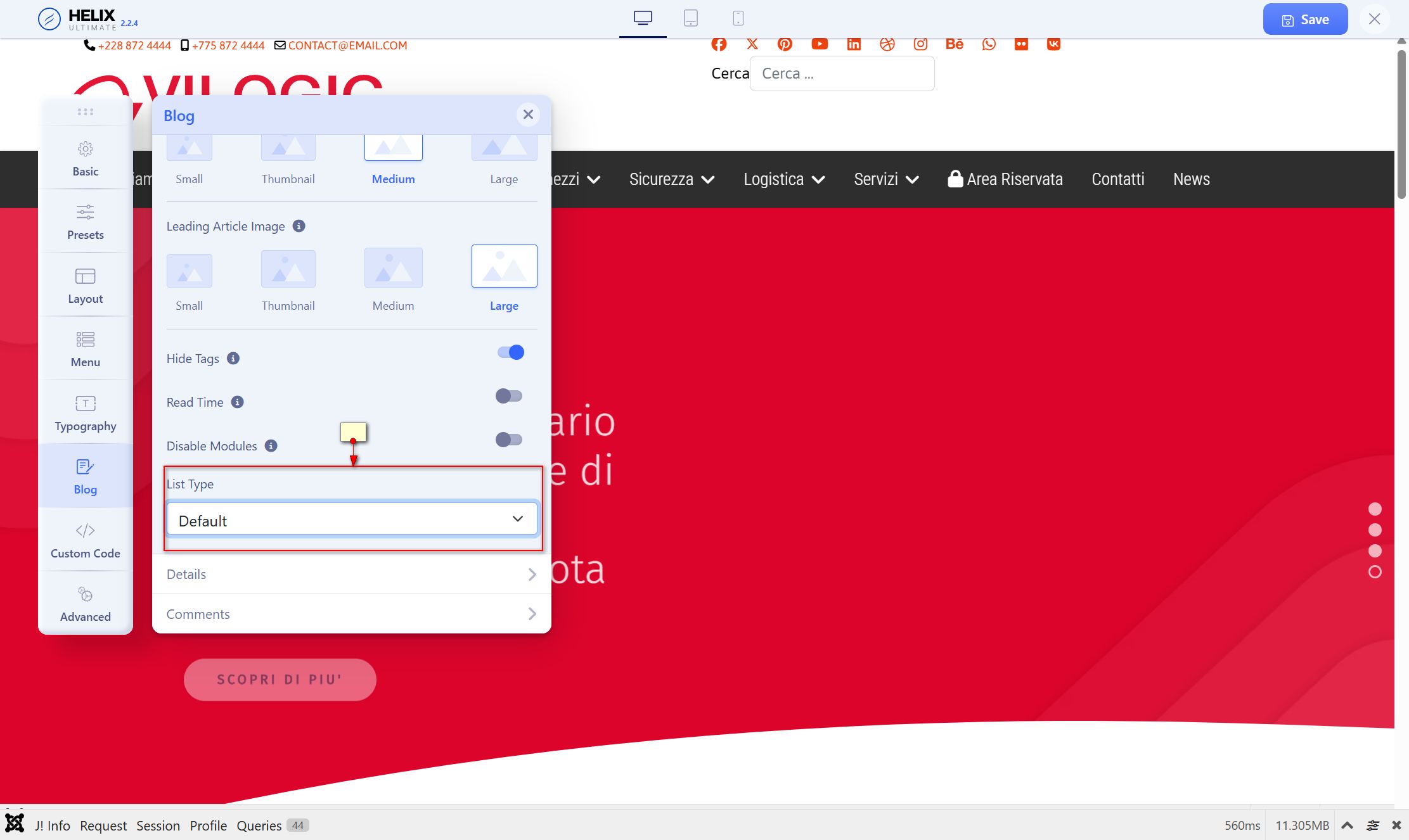Open the Basic settings gear icon
Viewport: 1409px width, 840px height.
click(x=86, y=150)
